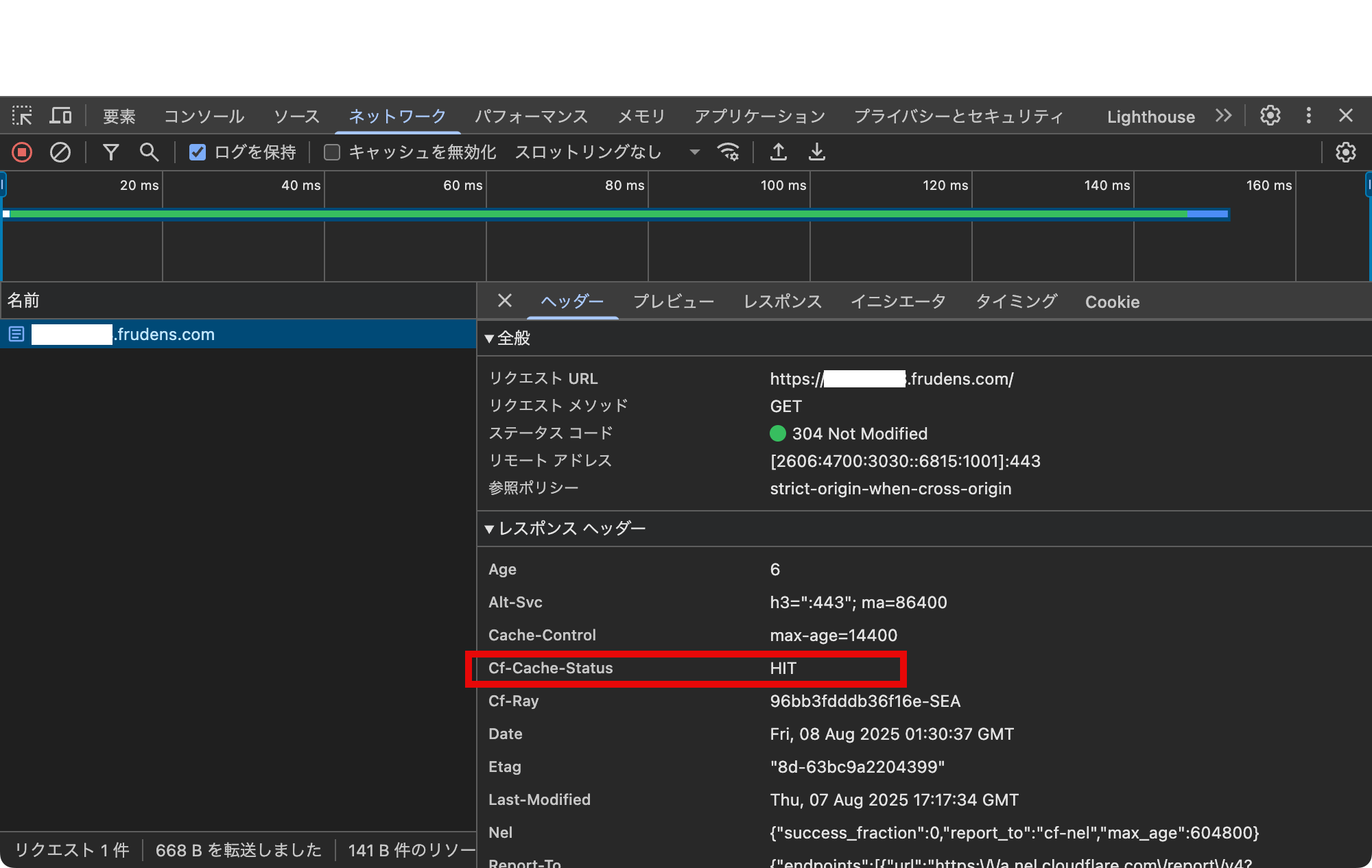Click the request URL value

[891, 378]
